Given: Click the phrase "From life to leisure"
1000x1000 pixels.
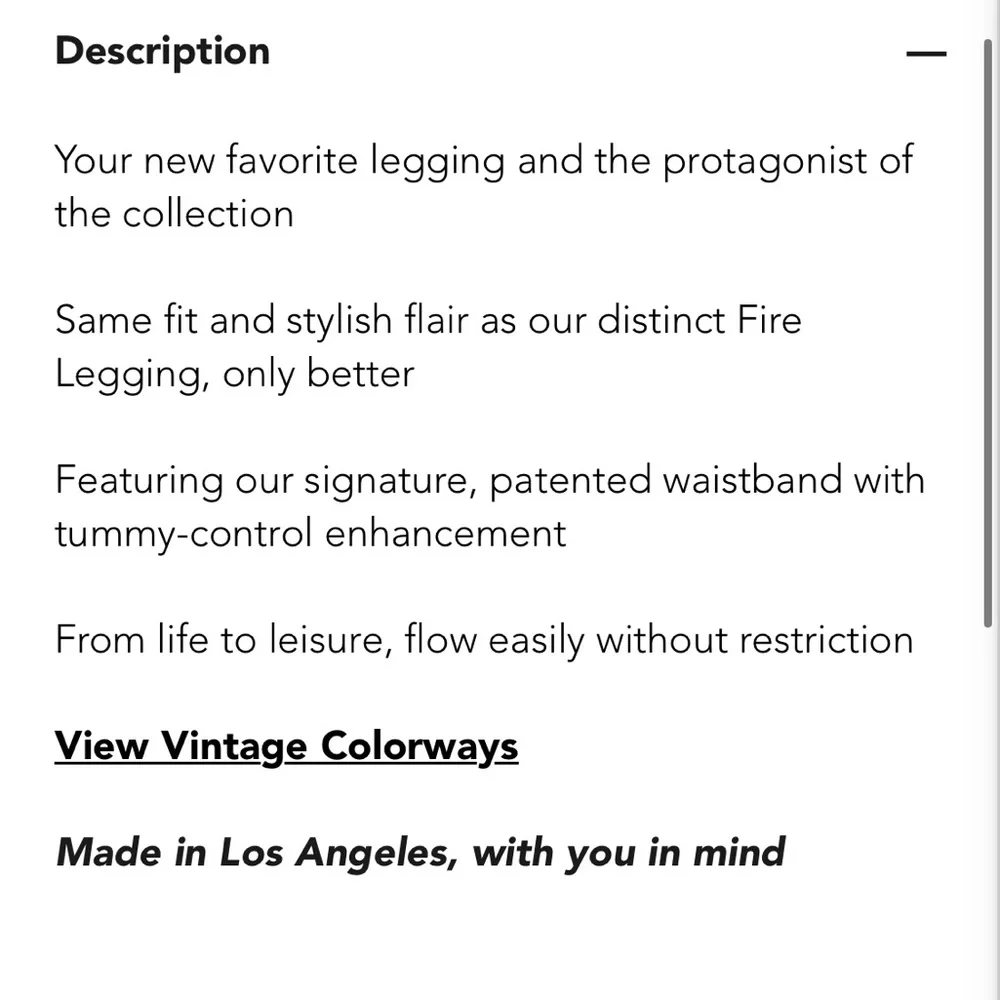Looking at the screenshot, I should click(222, 639).
